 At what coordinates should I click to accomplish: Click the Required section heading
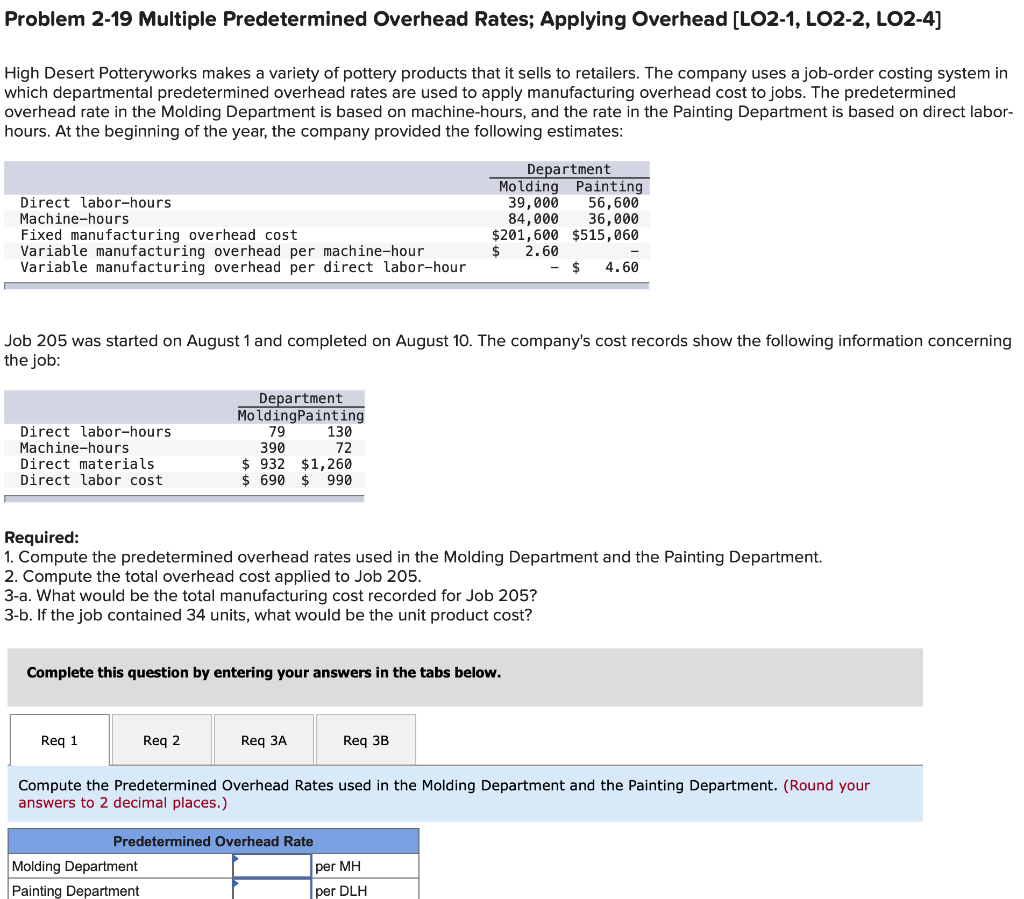point(37,537)
